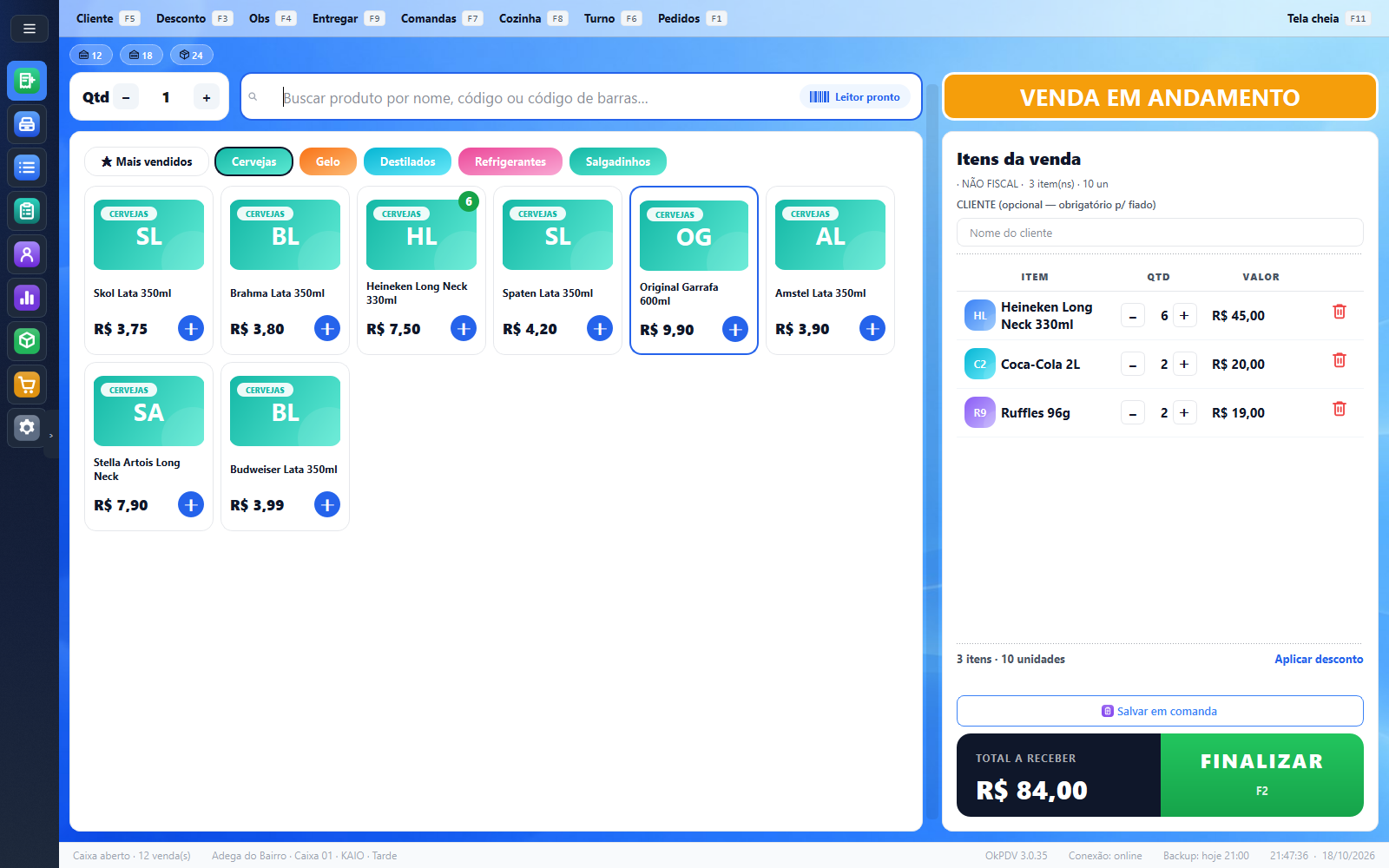1389x868 pixels.
Task: Increase Qtd with plus button
Action: (207, 97)
